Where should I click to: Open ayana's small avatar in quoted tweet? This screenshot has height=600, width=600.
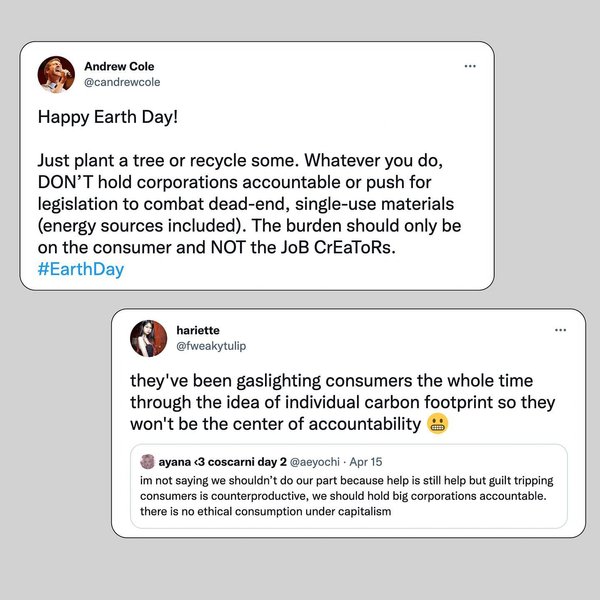click(x=147, y=461)
